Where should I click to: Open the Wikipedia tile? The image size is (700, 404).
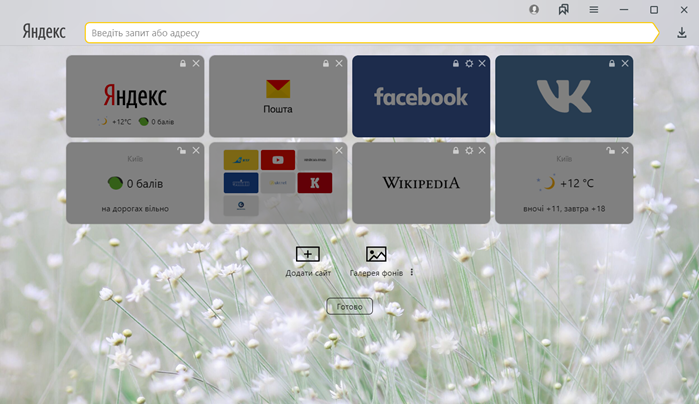421,183
